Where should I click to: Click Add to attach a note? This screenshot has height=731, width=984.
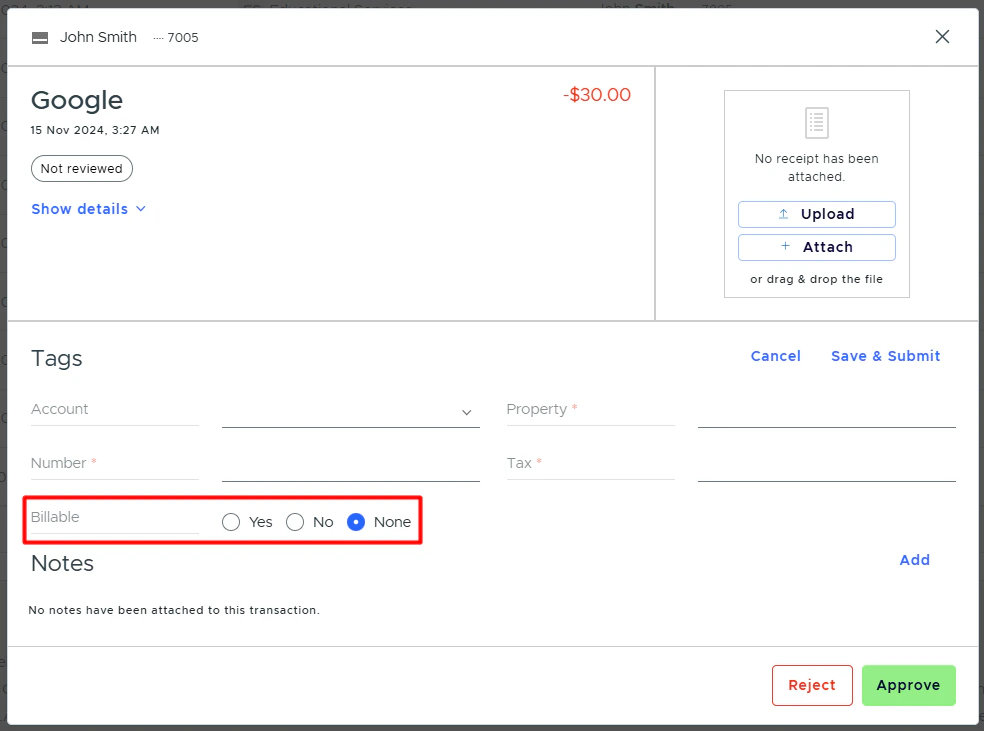[914, 560]
